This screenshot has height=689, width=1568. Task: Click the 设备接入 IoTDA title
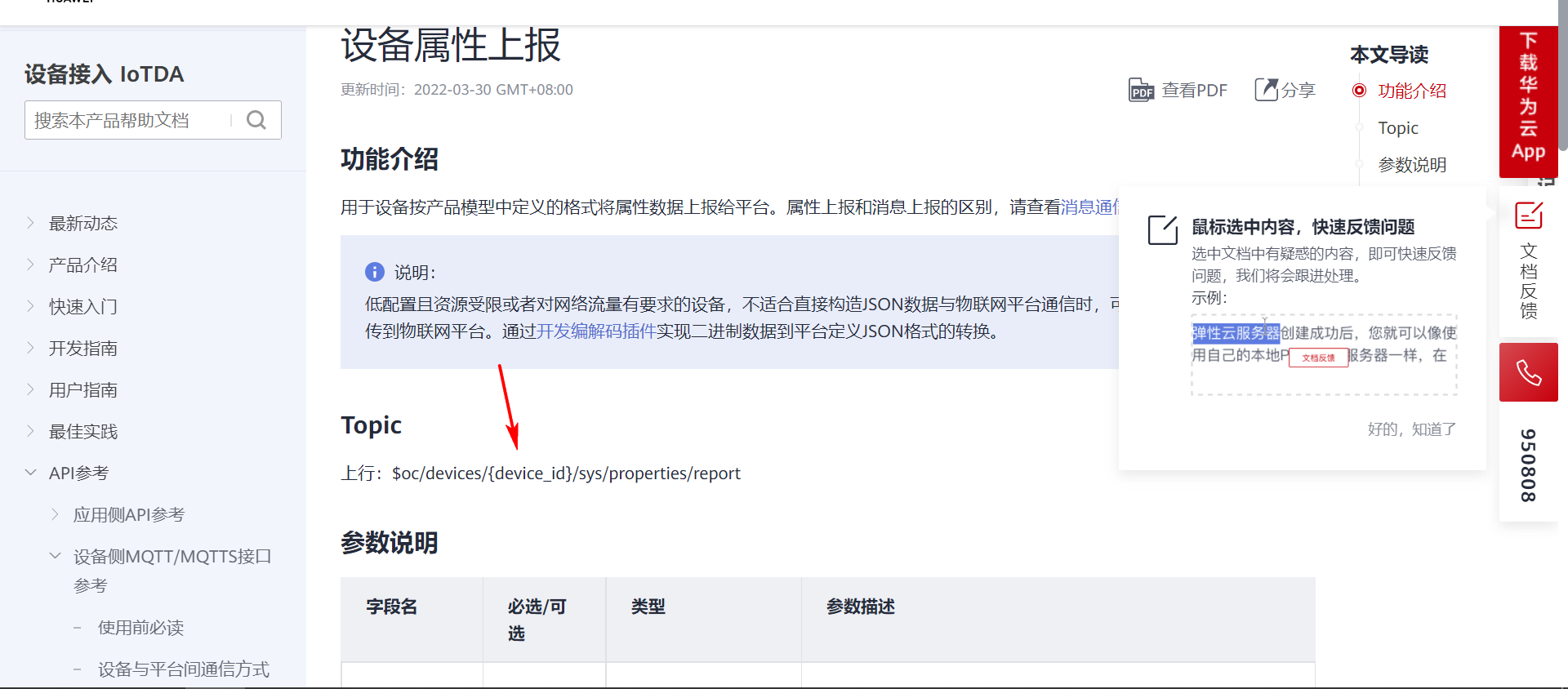click(x=104, y=74)
